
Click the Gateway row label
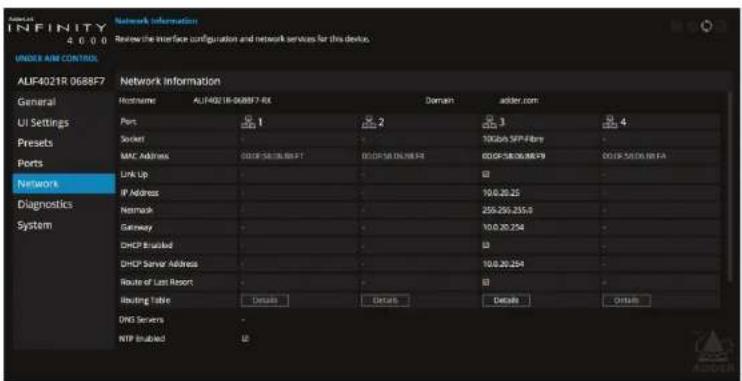pos(136,228)
